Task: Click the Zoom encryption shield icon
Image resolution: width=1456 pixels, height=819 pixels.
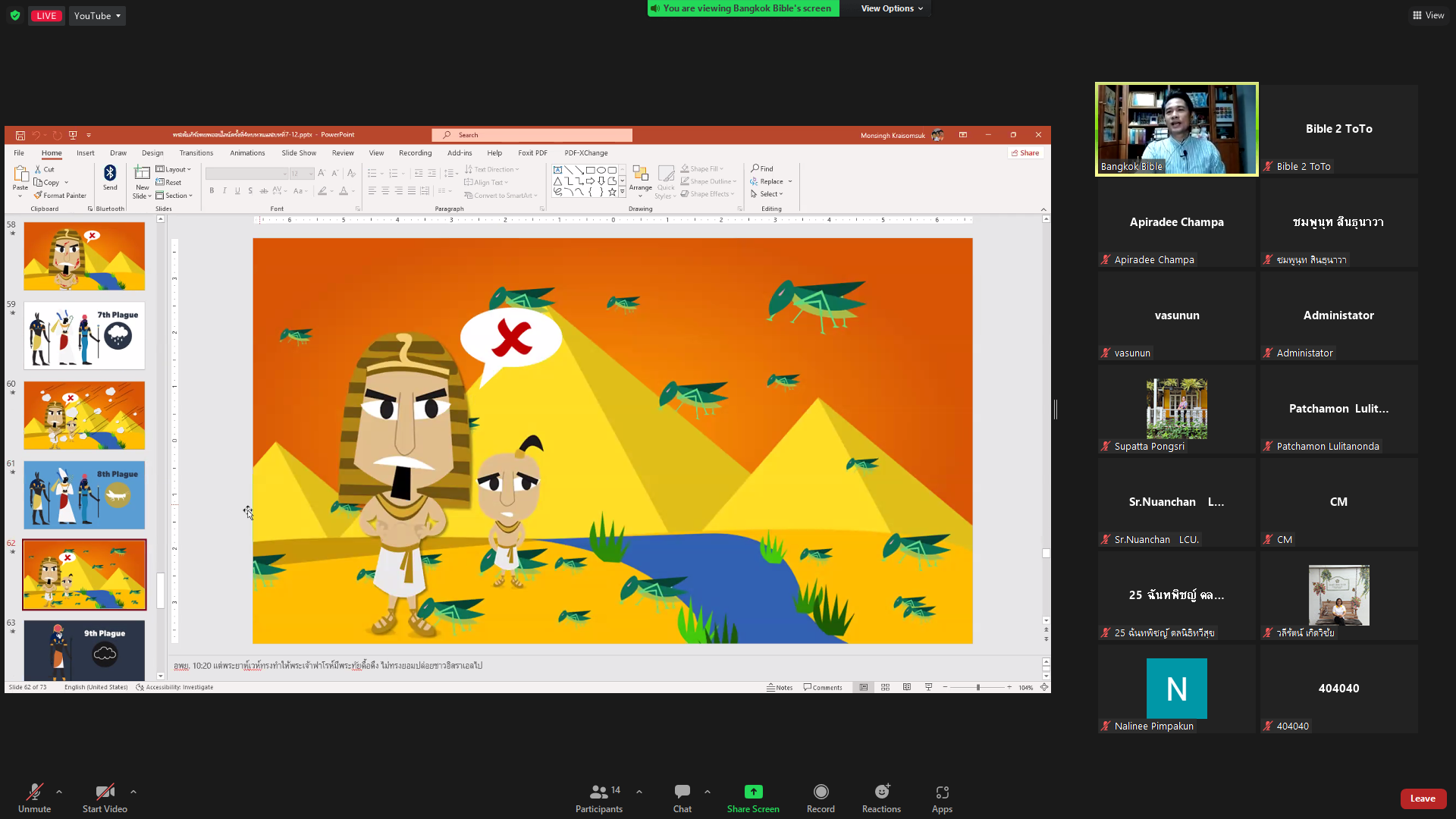Action: (x=15, y=15)
